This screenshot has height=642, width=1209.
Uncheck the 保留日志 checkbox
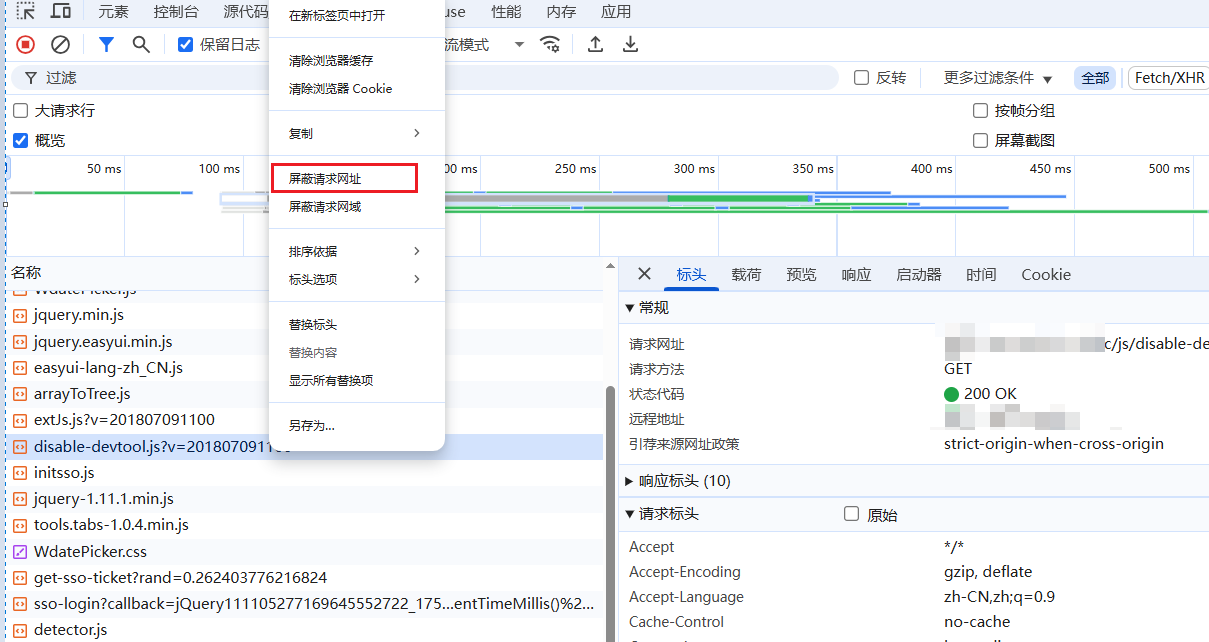(x=185, y=44)
